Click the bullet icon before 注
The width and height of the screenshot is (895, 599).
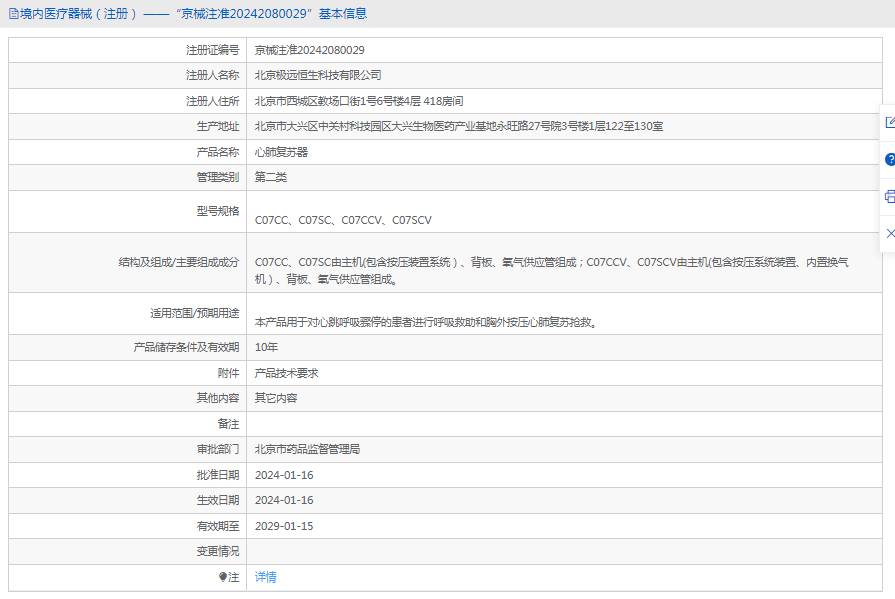(x=223, y=577)
